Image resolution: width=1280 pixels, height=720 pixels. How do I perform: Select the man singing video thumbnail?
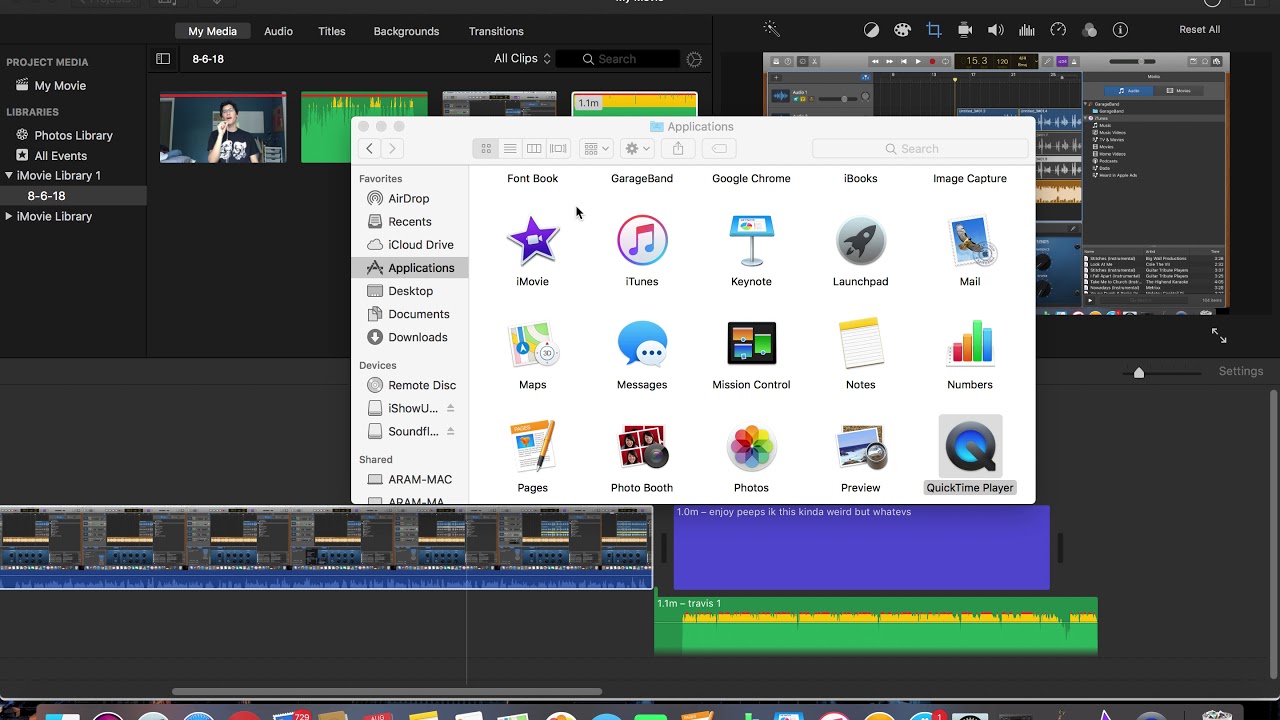223,127
